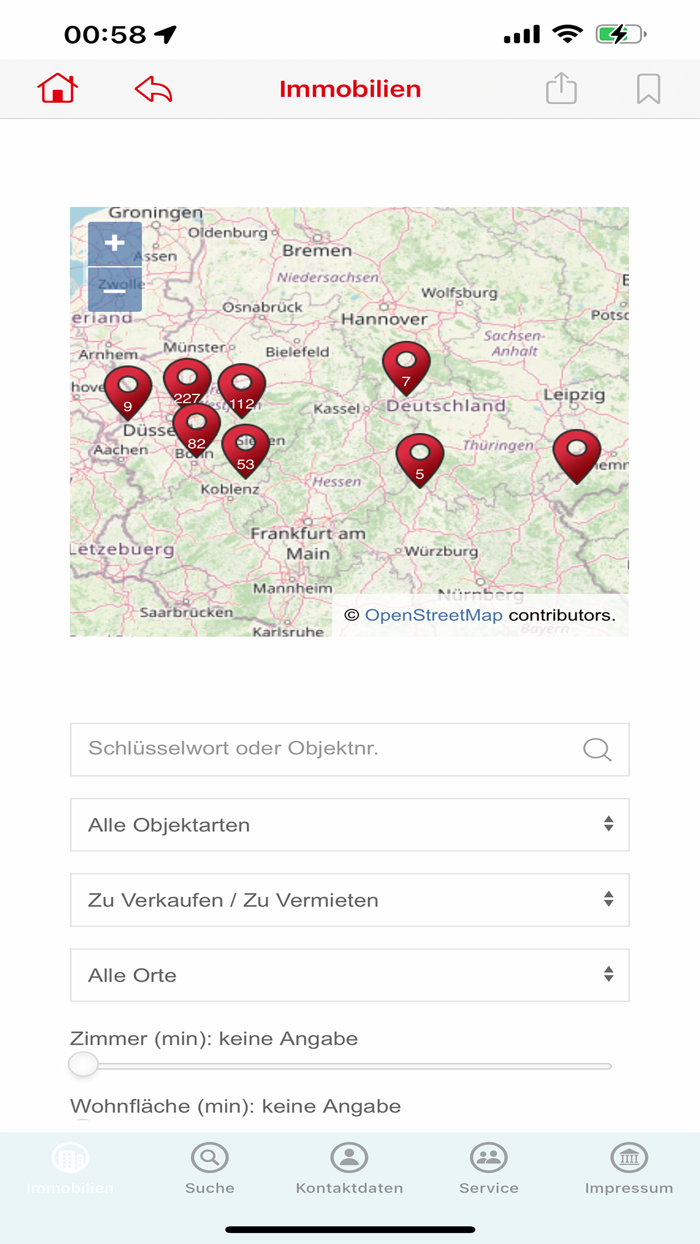Zoom out on the map

point(115,290)
